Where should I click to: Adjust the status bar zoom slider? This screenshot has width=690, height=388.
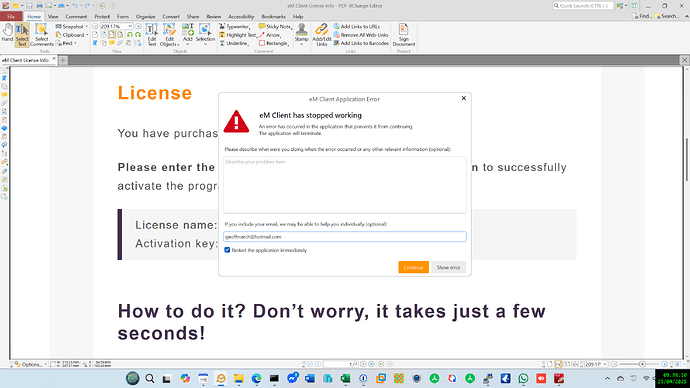(x=642, y=364)
